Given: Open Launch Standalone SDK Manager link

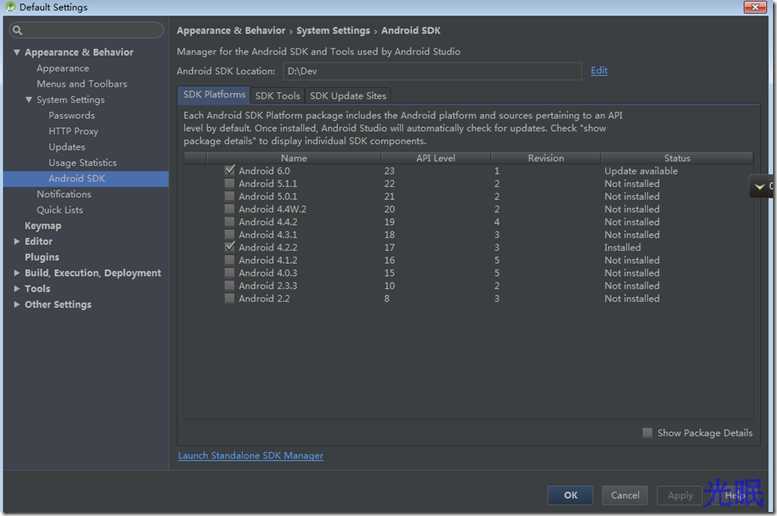Looking at the screenshot, I should point(250,456).
